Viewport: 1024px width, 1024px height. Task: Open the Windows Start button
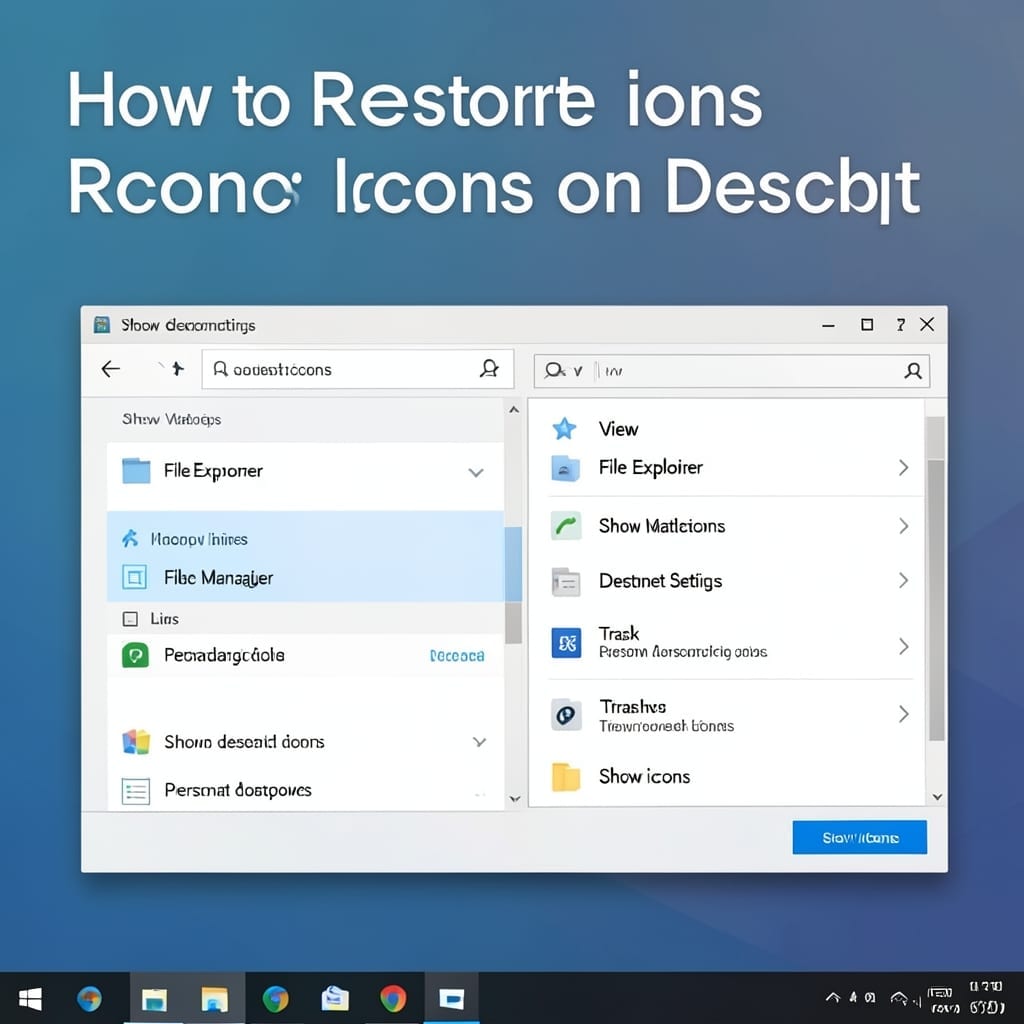click(x=30, y=999)
